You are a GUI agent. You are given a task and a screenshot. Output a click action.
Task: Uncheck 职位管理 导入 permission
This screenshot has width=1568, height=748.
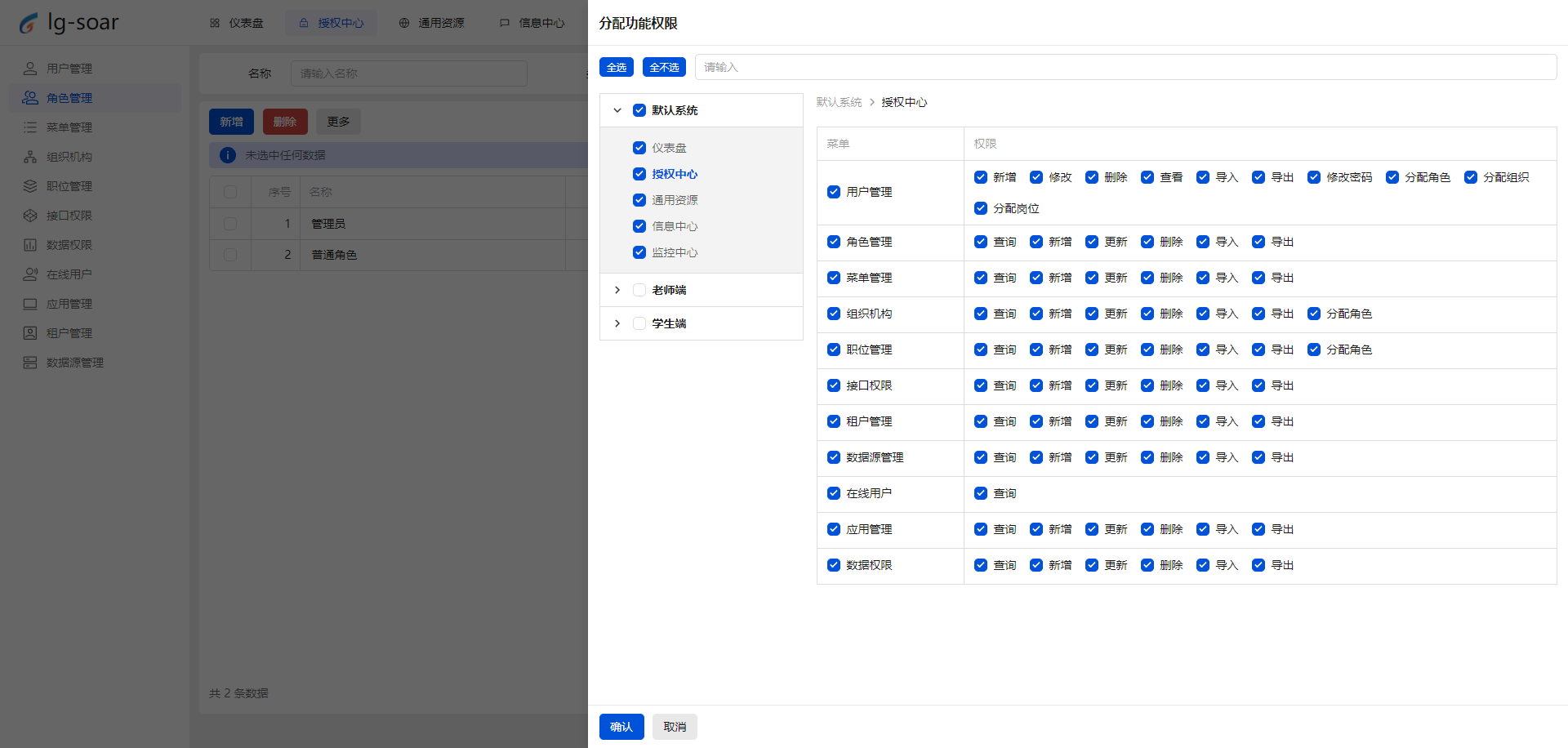tap(1203, 350)
